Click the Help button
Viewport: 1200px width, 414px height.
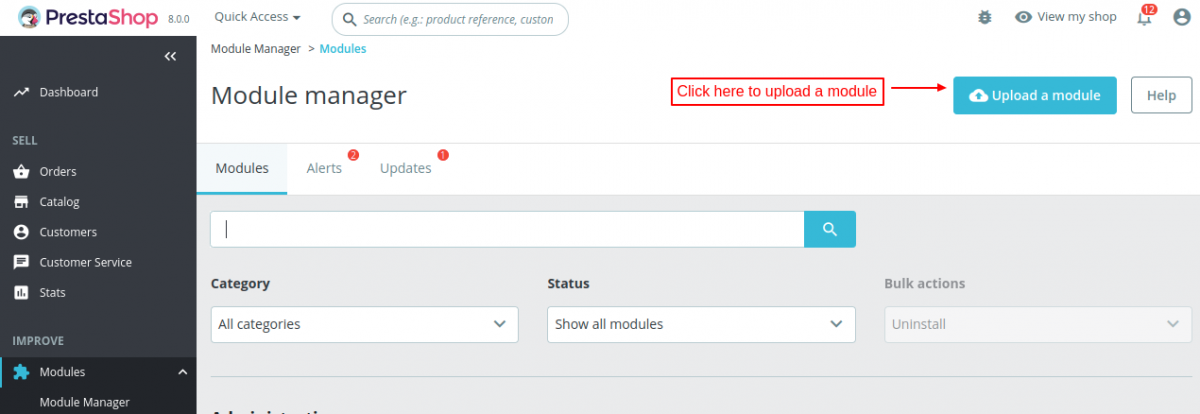[x=1161, y=95]
